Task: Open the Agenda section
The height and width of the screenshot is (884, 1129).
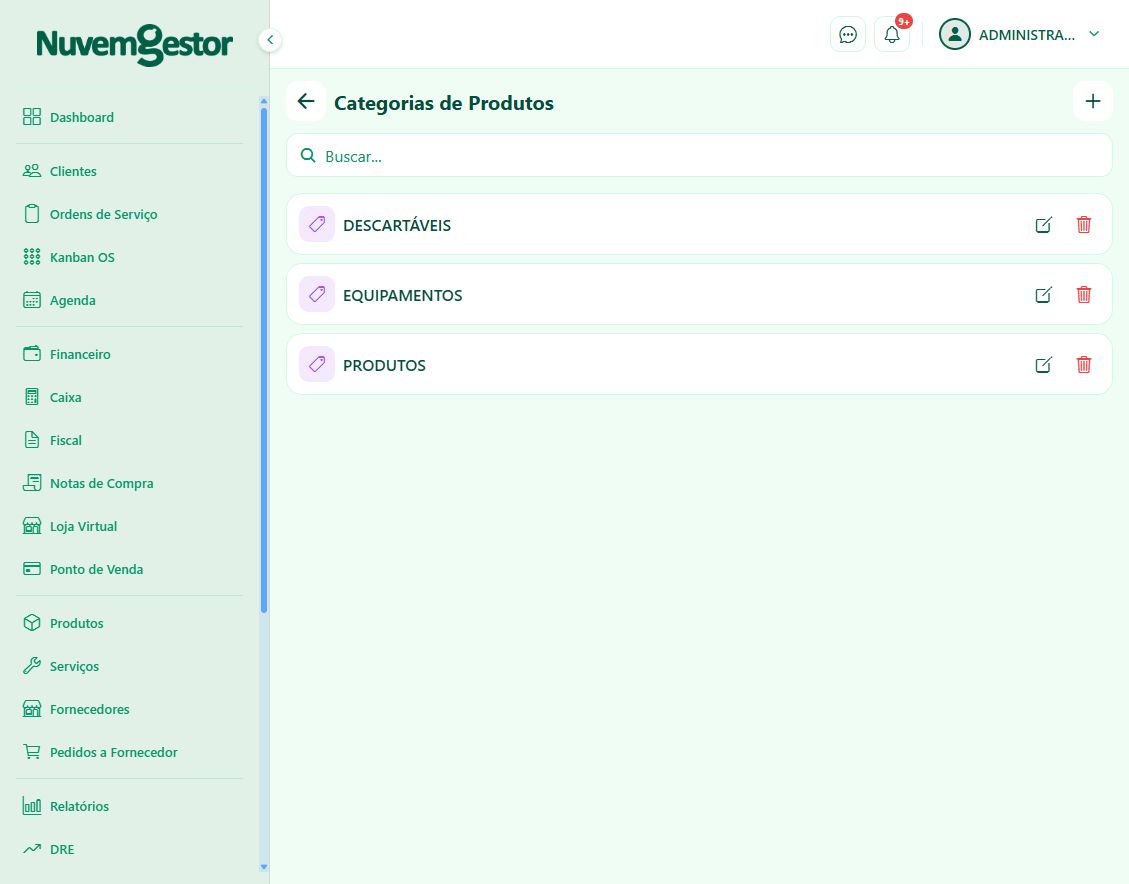Action: tap(130, 300)
